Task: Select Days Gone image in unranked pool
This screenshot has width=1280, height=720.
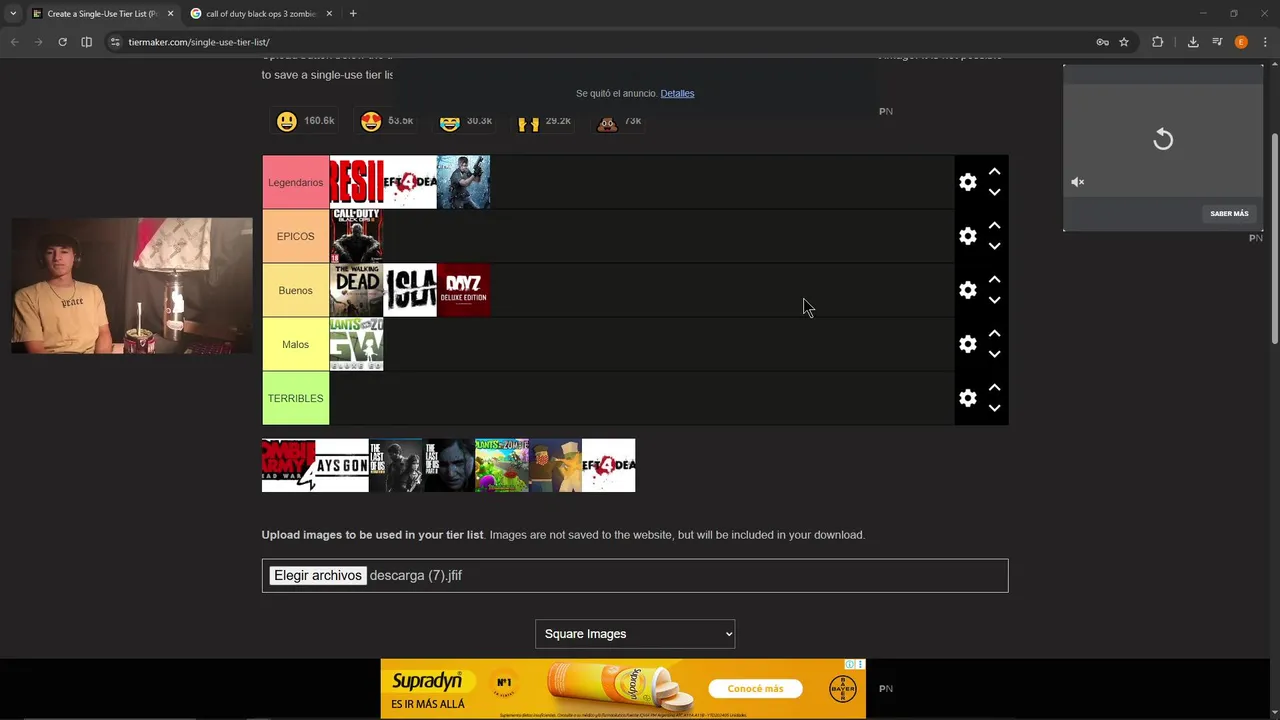Action: [342, 465]
